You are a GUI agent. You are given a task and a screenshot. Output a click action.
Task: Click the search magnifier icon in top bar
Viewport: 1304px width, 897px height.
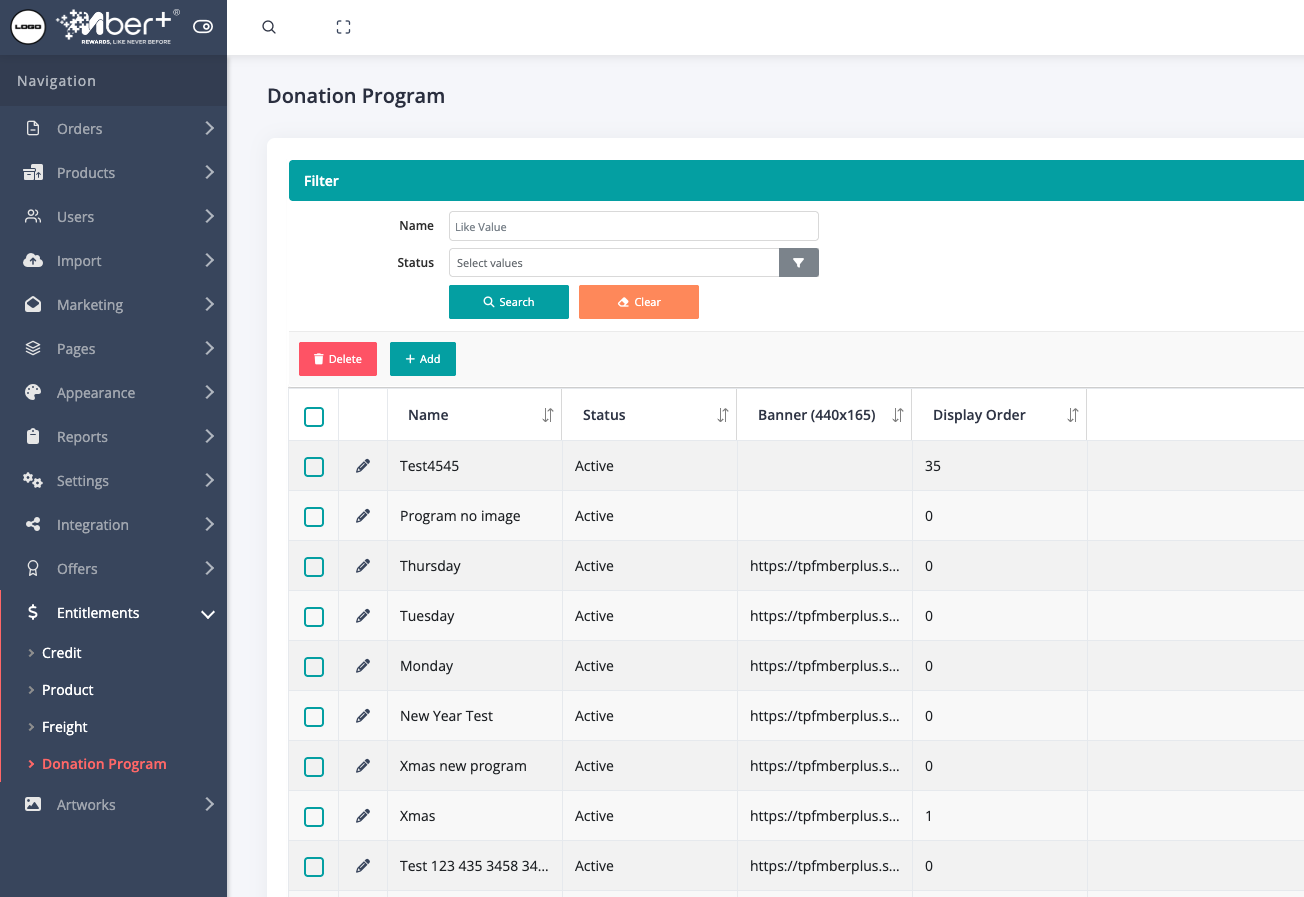[x=269, y=27]
